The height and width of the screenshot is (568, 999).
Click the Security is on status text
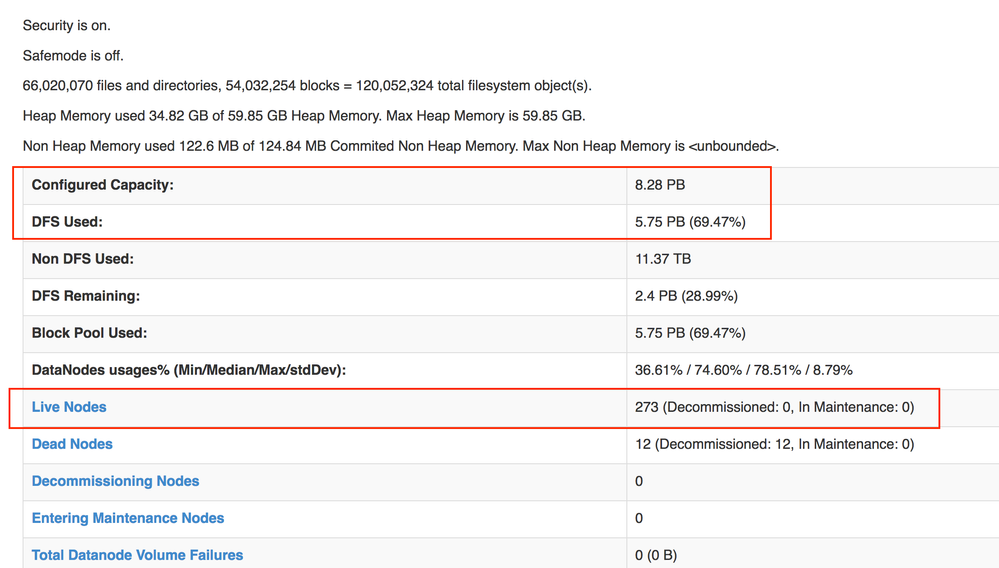coord(67,26)
